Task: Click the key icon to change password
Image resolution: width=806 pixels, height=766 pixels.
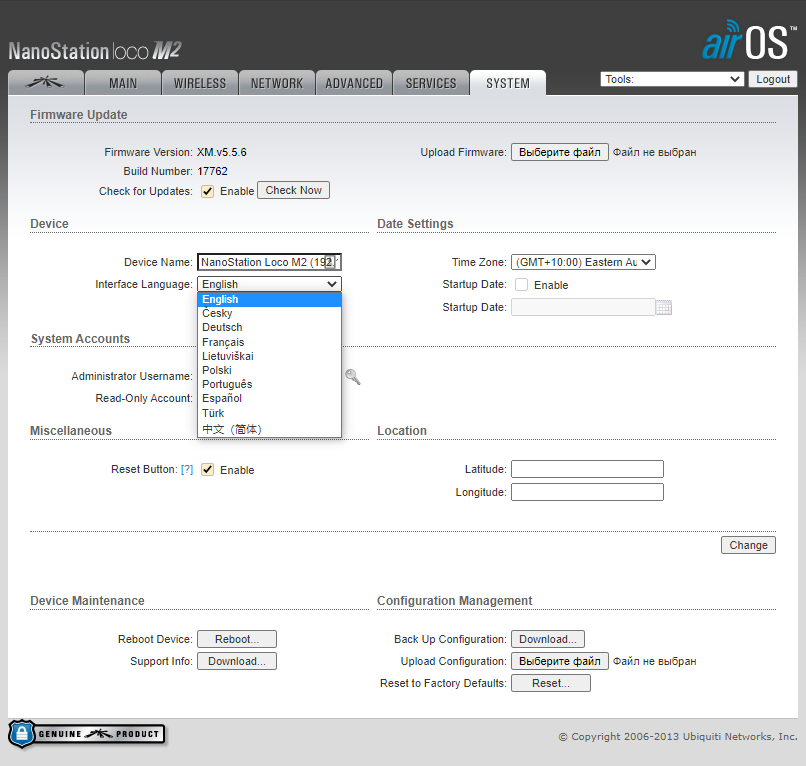Action: click(x=353, y=377)
